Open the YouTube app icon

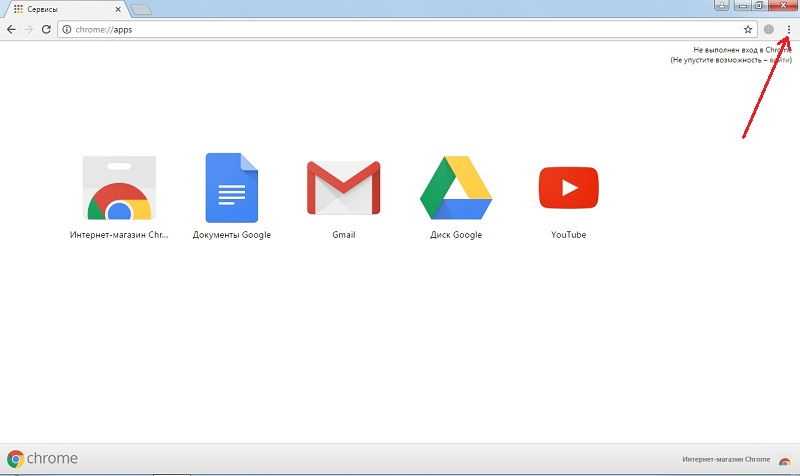[568, 188]
